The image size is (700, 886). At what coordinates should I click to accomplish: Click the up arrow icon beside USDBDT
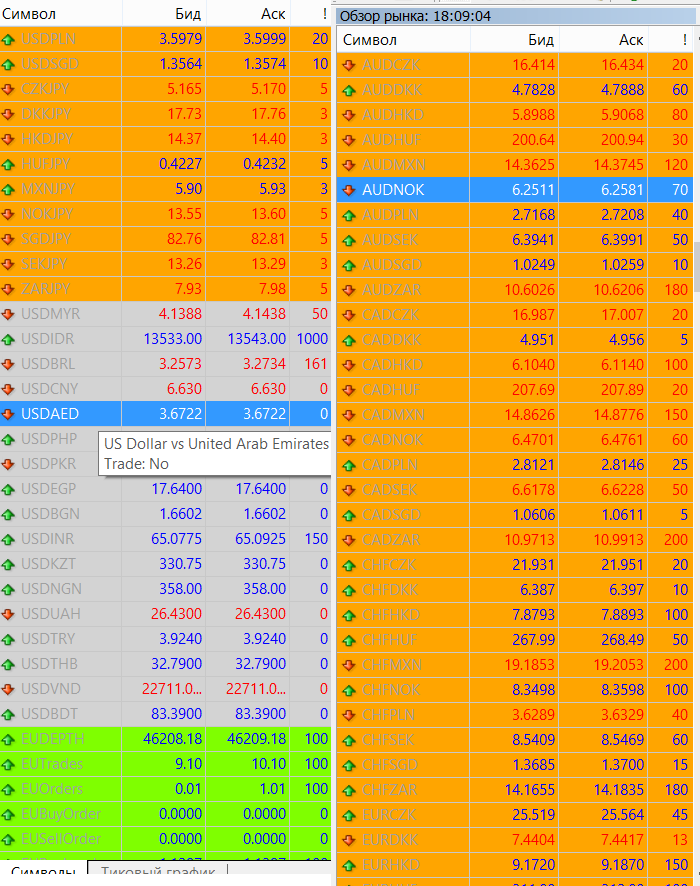point(8,714)
